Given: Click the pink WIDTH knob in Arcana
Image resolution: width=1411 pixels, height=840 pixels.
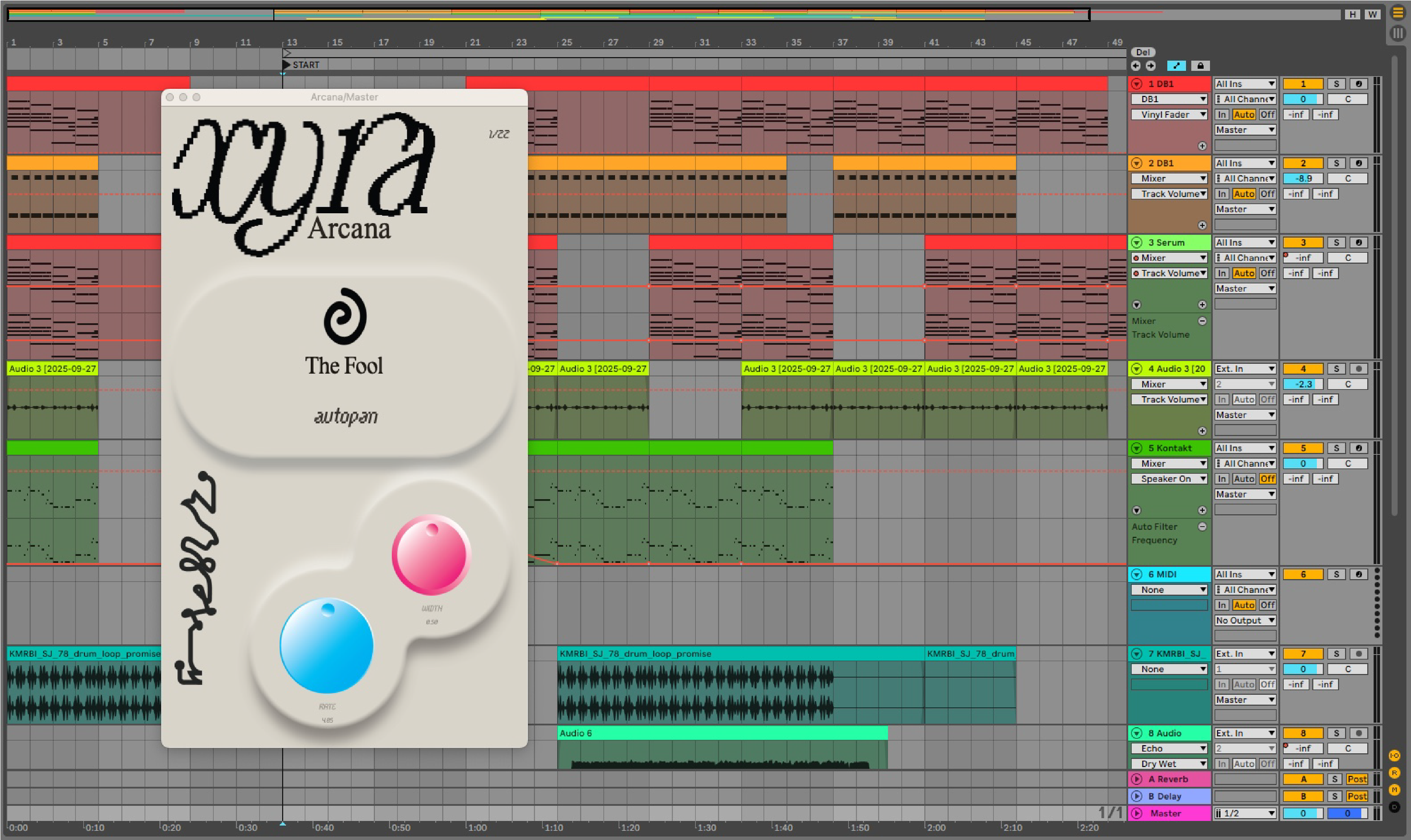Looking at the screenshot, I should 431,554.
